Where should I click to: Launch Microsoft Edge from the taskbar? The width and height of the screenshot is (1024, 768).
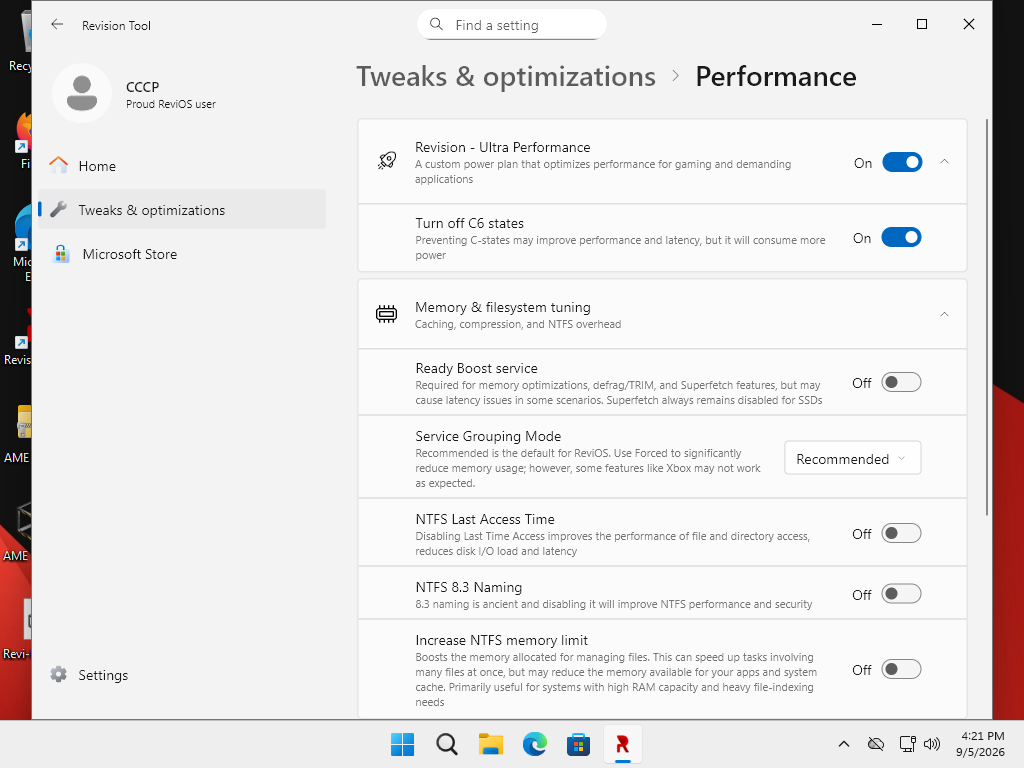[534, 744]
